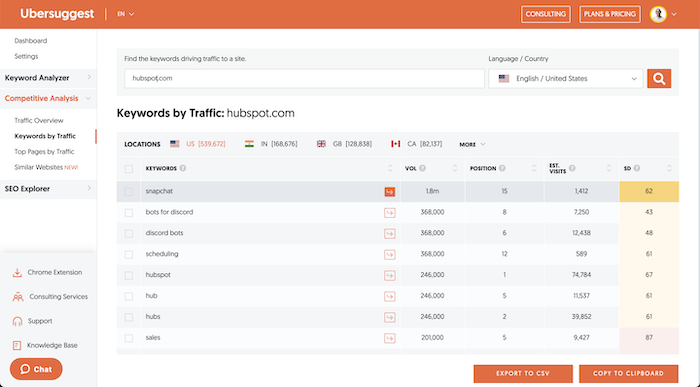Viewport: 700px width, 387px height.
Task: Click the Canada flag in locations bar
Action: (396, 144)
